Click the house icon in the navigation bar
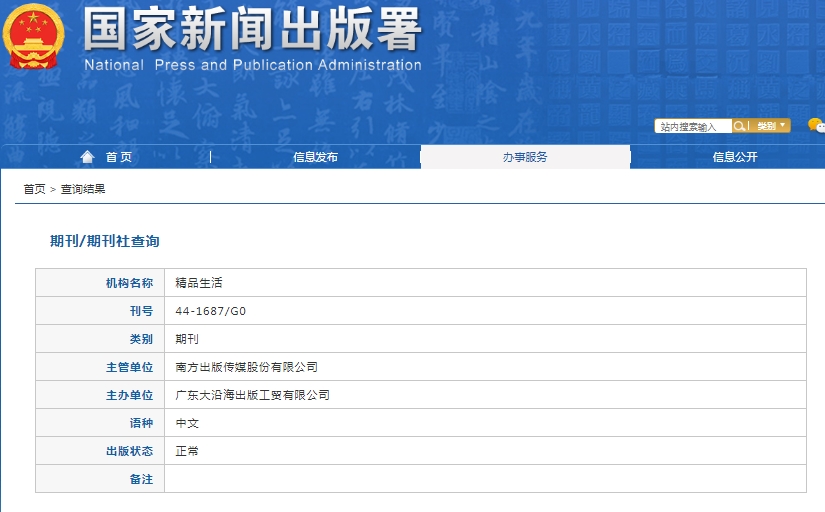 [x=88, y=157]
